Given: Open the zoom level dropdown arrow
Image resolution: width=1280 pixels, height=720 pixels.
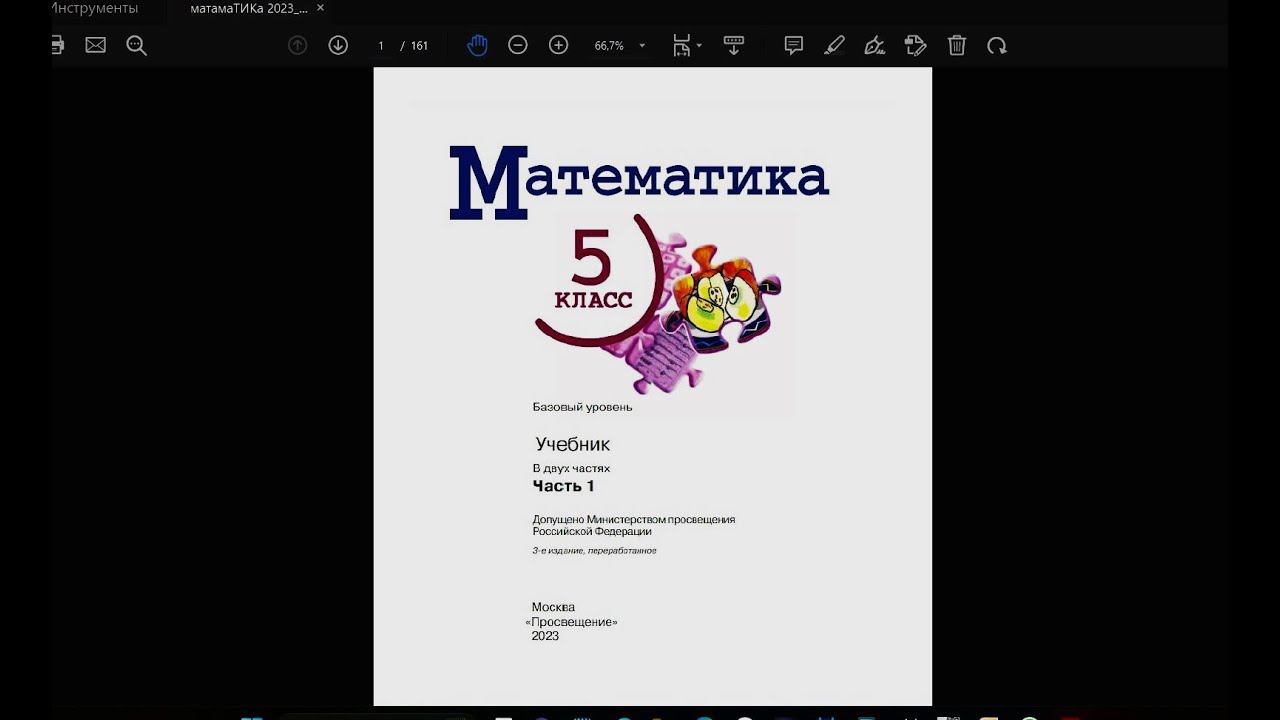Looking at the screenshot, I should tap(642, 46).
